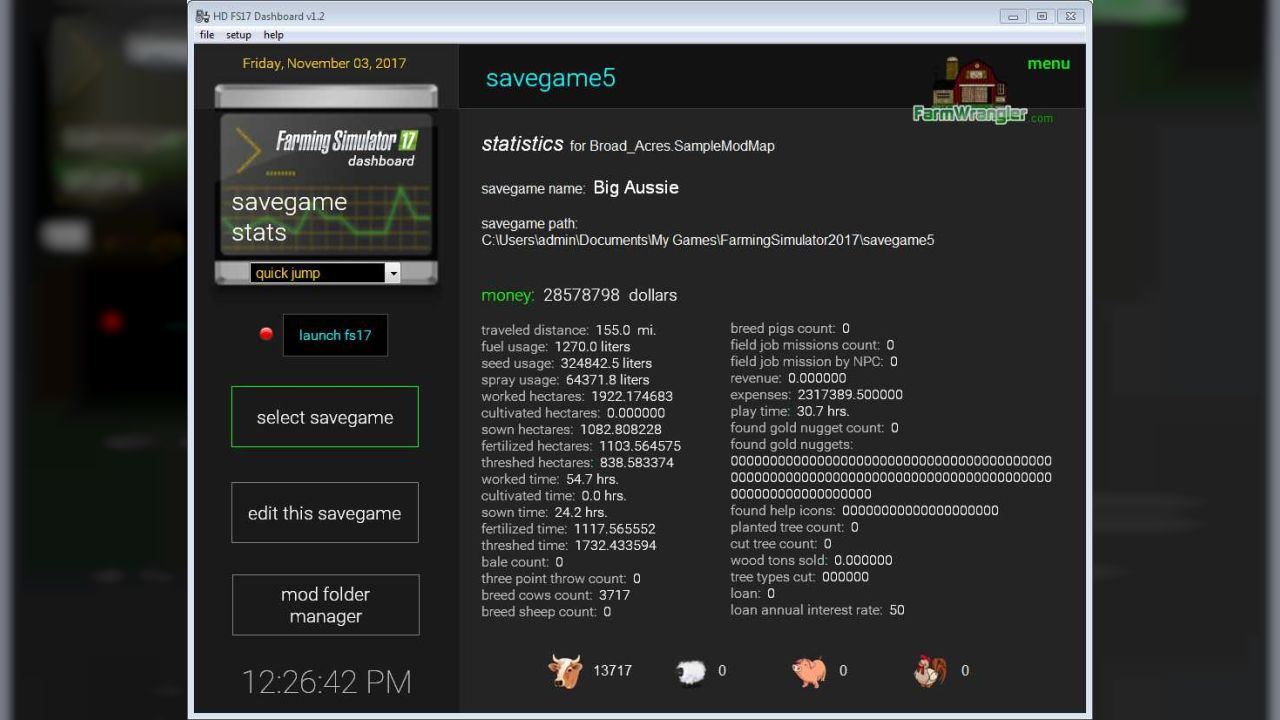Click the sown hectares 1082.808228 line
This screenshot has height=720, width=1280.
pyautogui.click(x=571, y=429)
